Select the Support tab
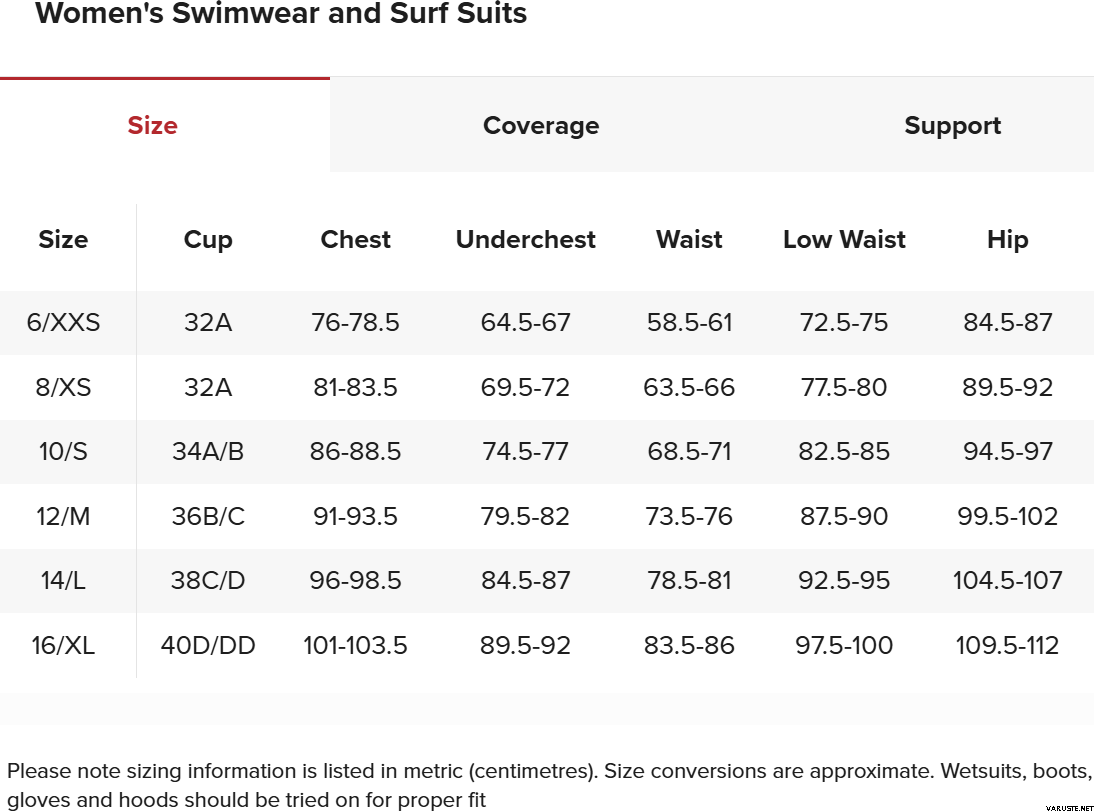 952,126
